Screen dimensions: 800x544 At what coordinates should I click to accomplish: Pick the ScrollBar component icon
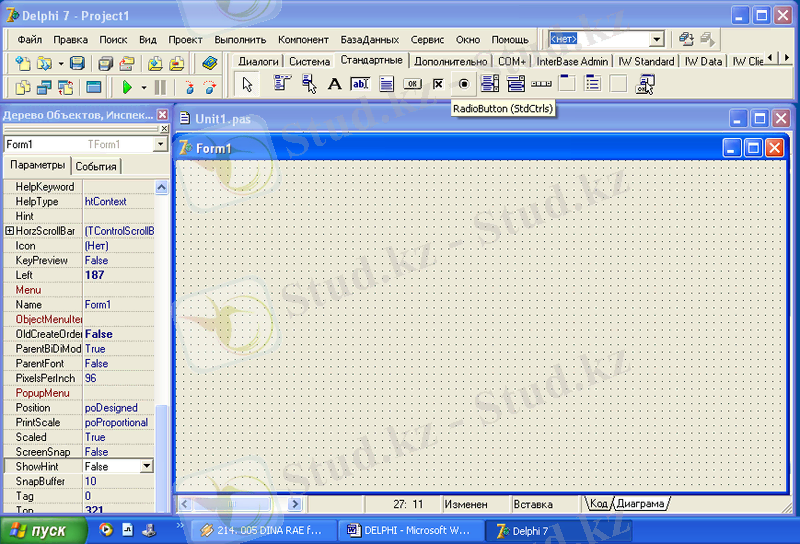[541, 83]
